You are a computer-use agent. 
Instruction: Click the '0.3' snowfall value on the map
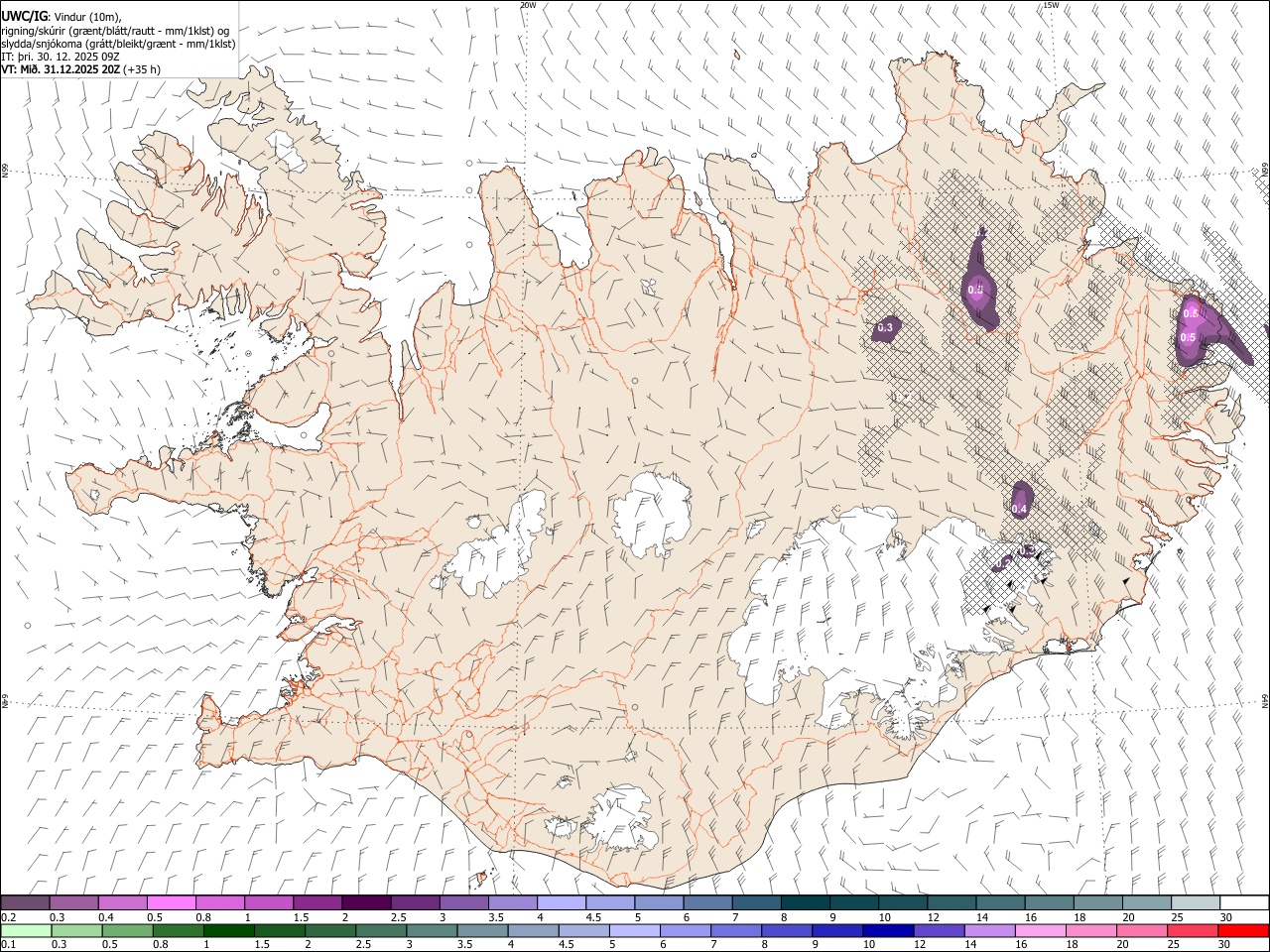(x=885, y=327)
